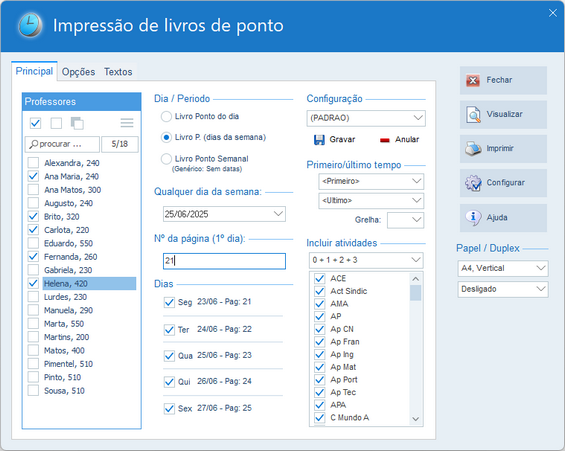565x451 pixels.
Task: Click the Visualizar preview button
Action: (x=503, y=115)
